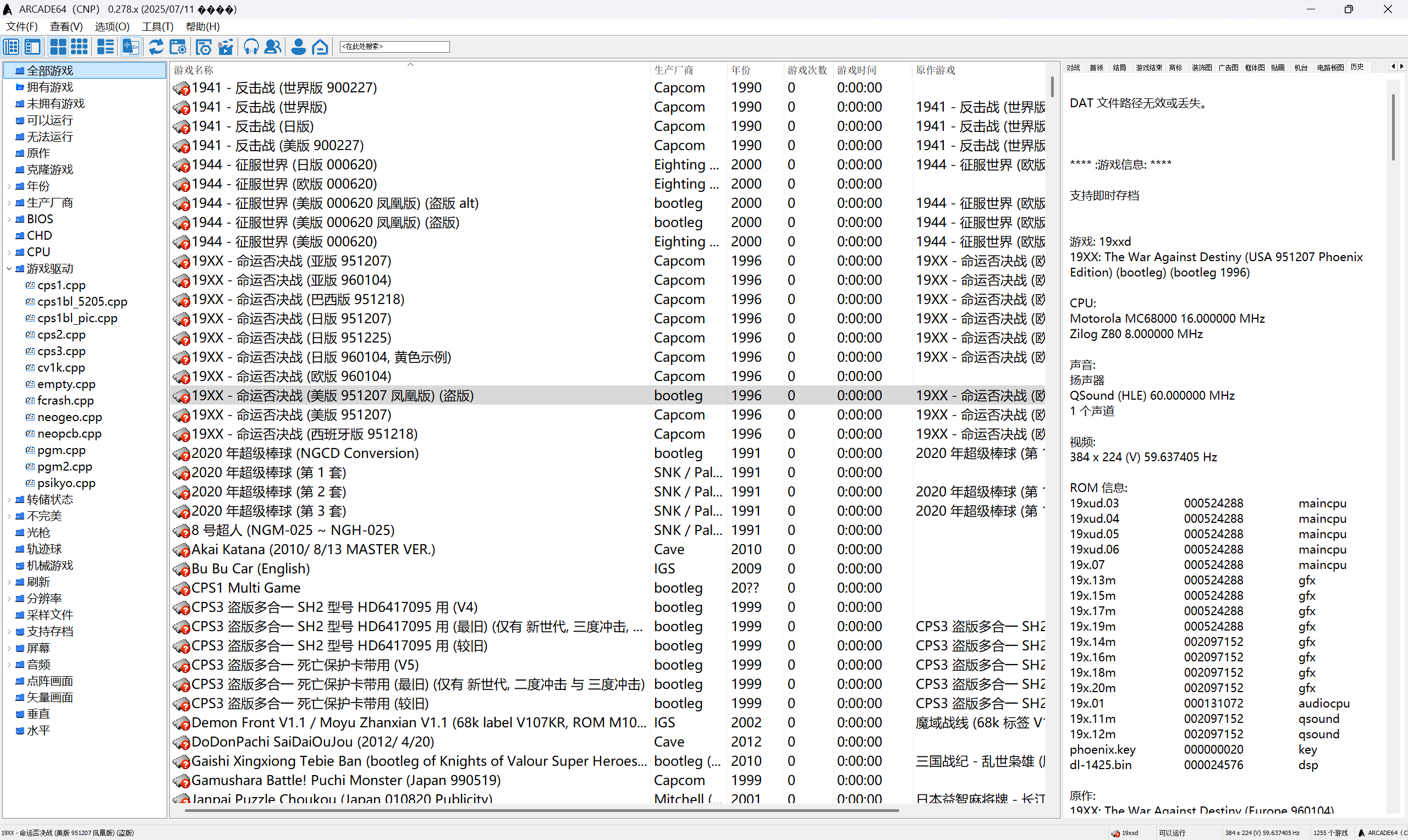
Task: Click the refresh arrows toolbar icon
Action: pos(156,46)
